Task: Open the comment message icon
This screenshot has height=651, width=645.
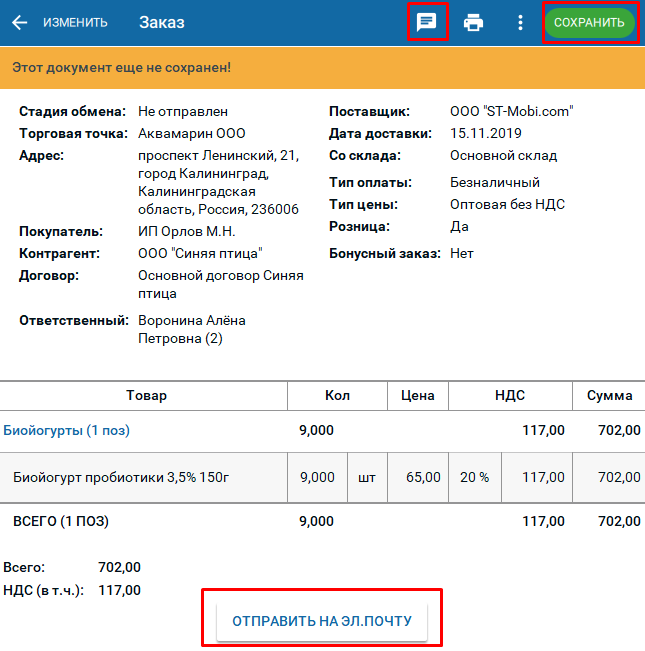Action: point(427,22)
